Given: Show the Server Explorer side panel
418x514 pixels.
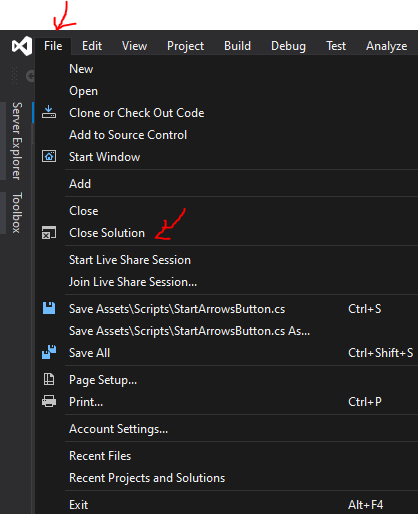Looking at the screenshot, I should pyautogui.click(x=17, y=141).
